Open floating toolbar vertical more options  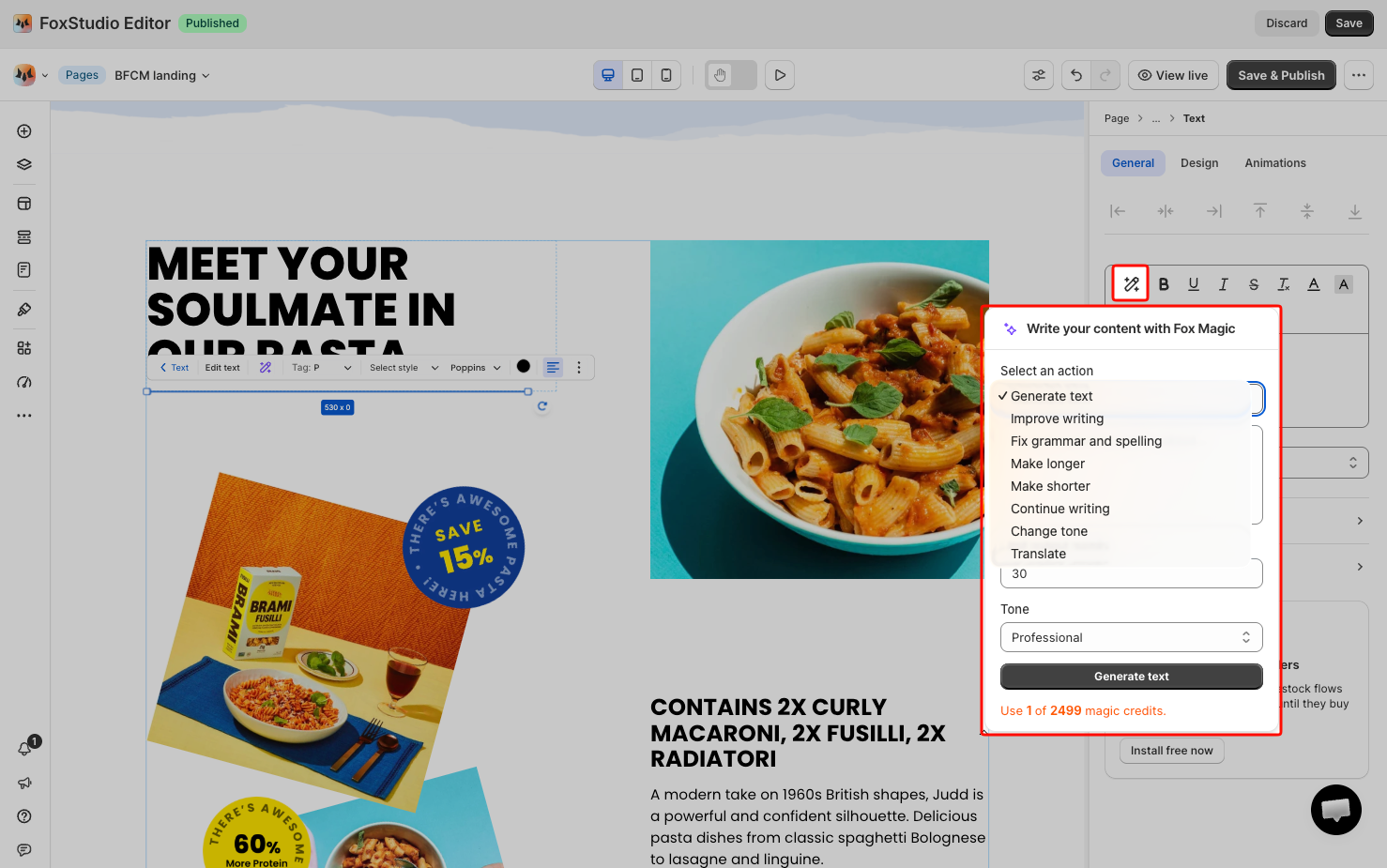(x=579, y=367)
